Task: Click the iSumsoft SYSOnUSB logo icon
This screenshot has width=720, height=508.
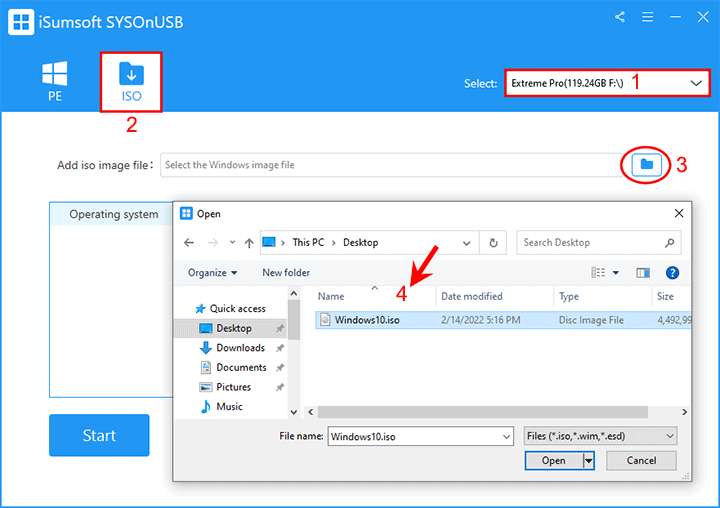Action: pos(21,22)
